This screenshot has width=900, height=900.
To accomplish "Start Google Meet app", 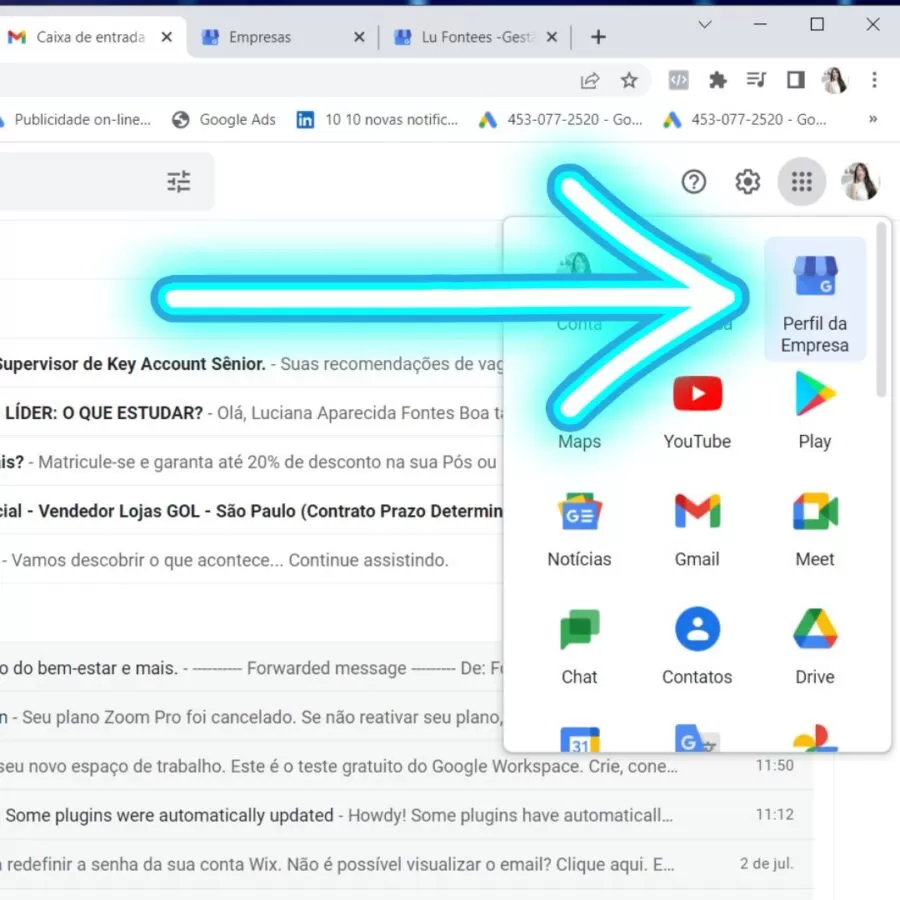I will 814,530.
